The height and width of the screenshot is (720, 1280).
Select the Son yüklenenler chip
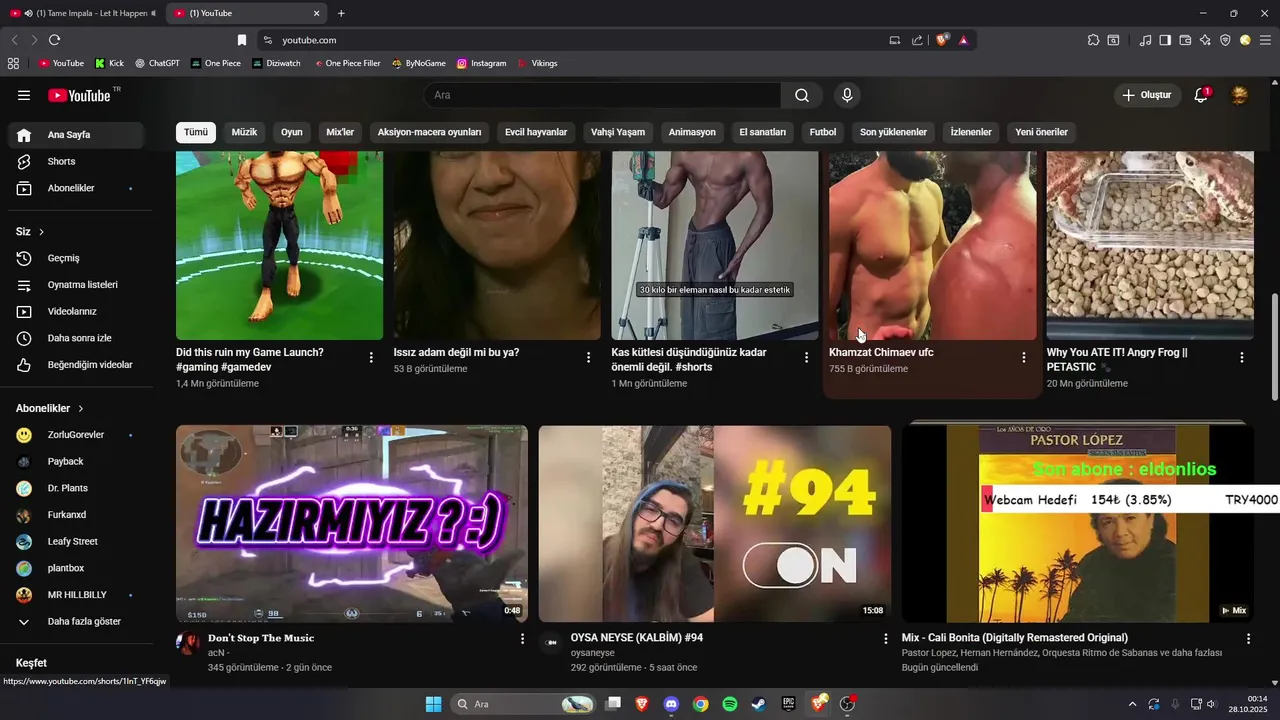(893, 132)
